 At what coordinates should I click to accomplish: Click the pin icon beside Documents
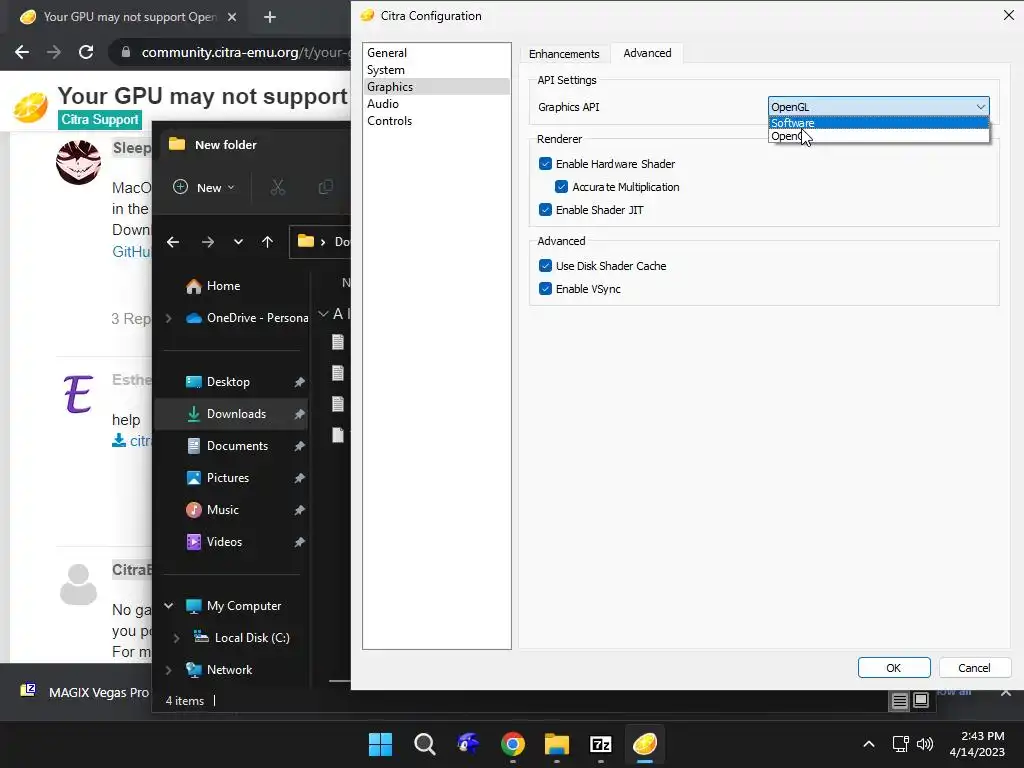point(299,446)
